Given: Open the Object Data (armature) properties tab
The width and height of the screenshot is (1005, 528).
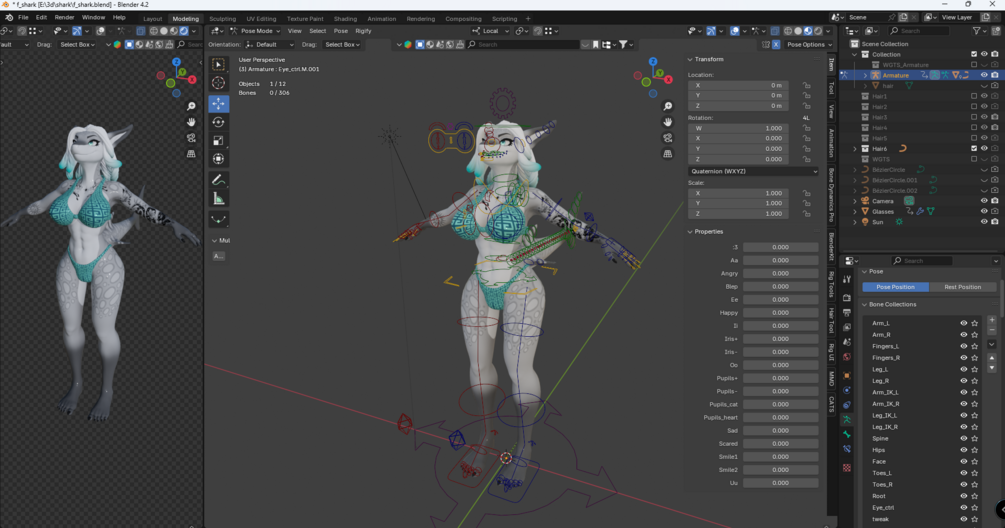Looking at the screenshot, I should point(847,420).
